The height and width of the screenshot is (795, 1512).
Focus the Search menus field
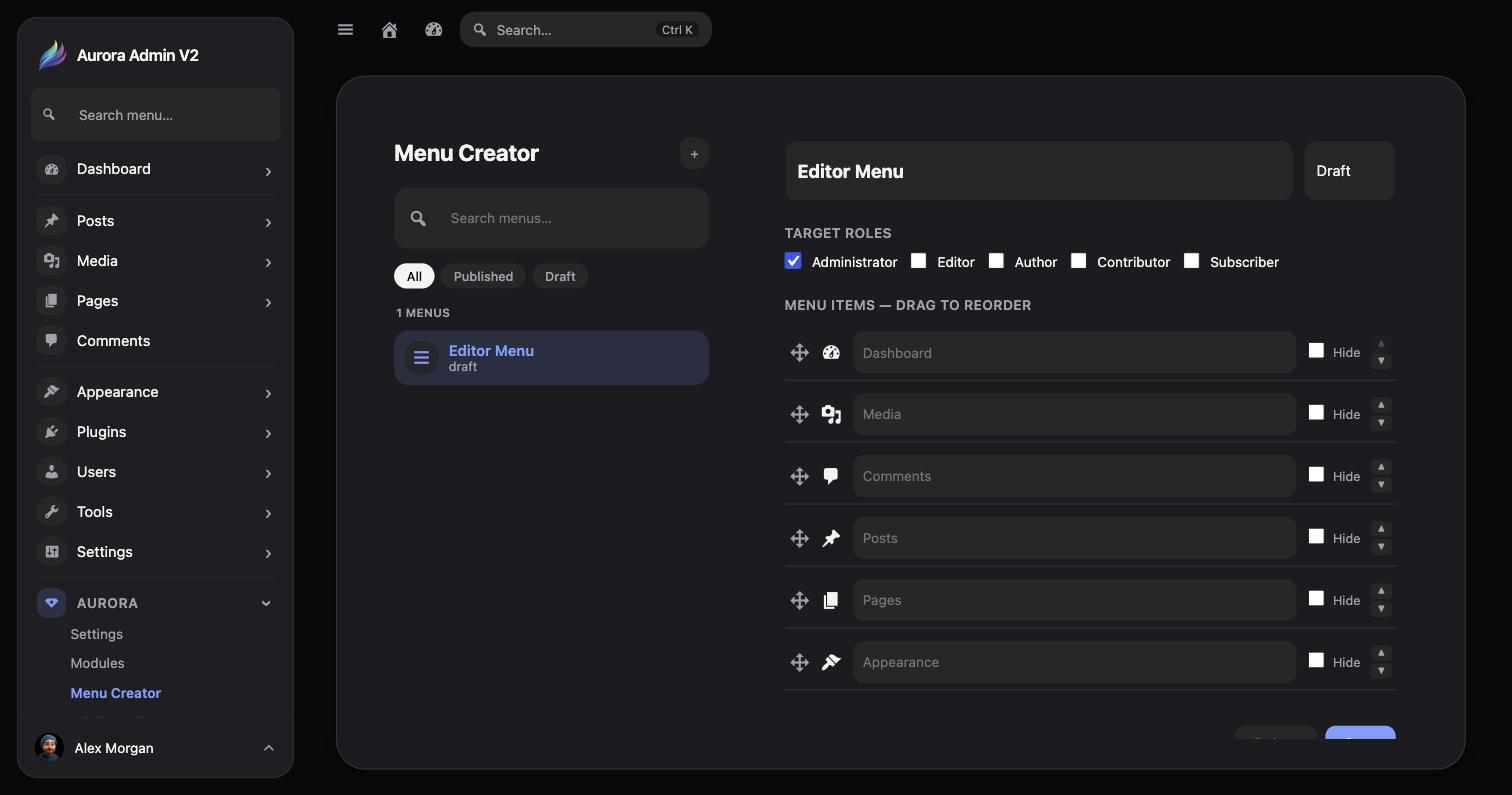pyautogui.click(x=551, y=218)
